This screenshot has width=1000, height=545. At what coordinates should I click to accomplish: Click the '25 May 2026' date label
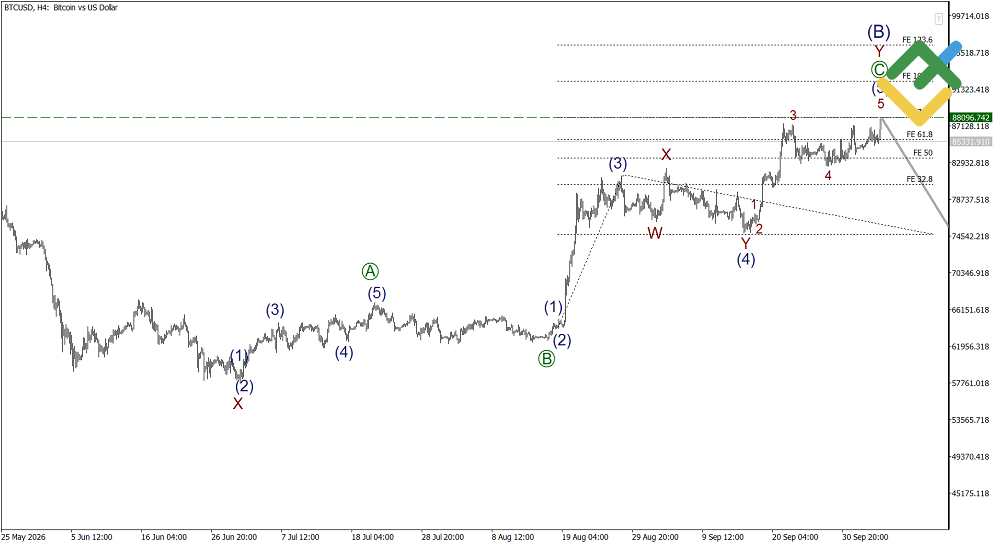click(24, 537)
